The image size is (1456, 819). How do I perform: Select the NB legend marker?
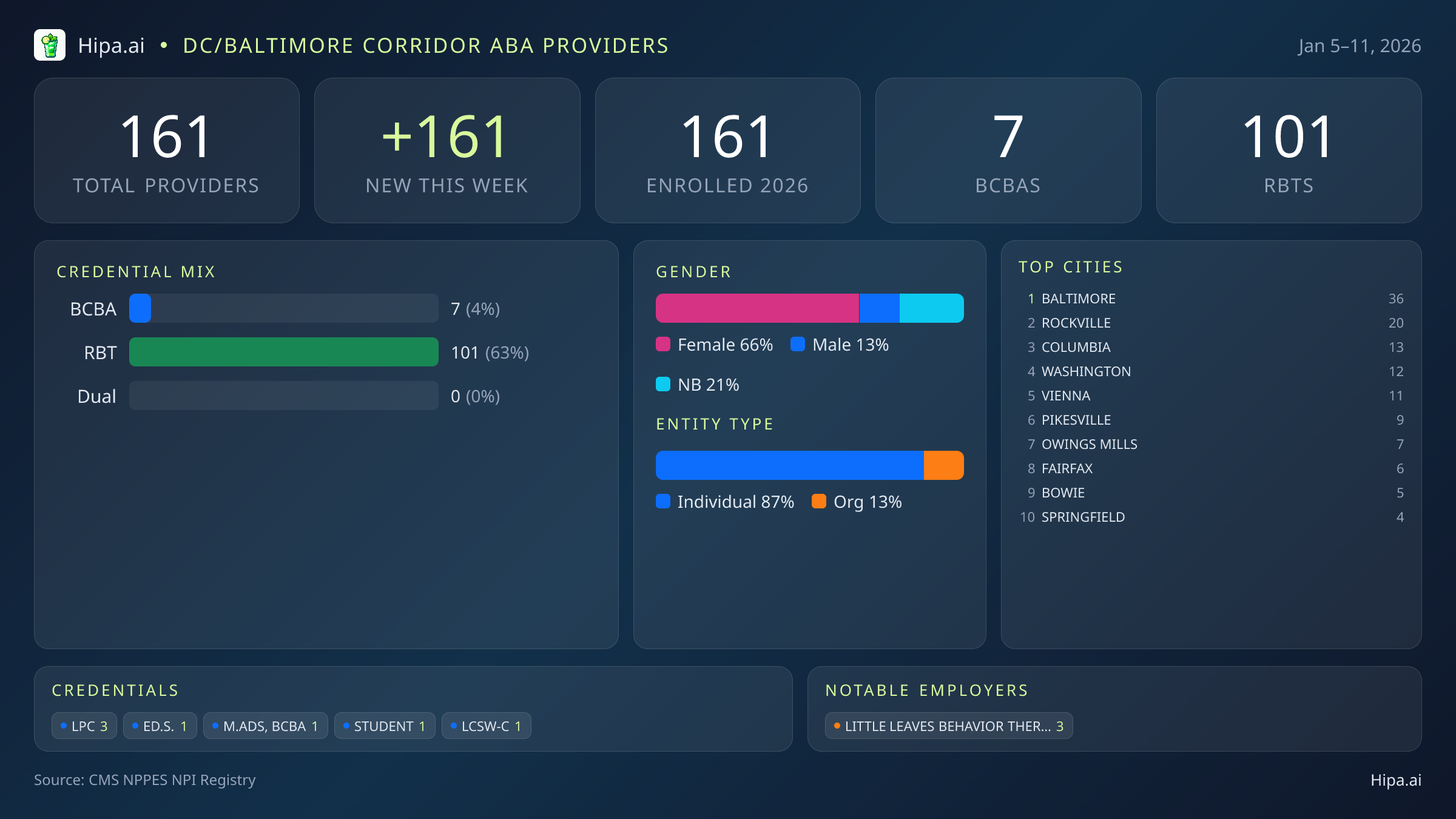pos(664,384)
